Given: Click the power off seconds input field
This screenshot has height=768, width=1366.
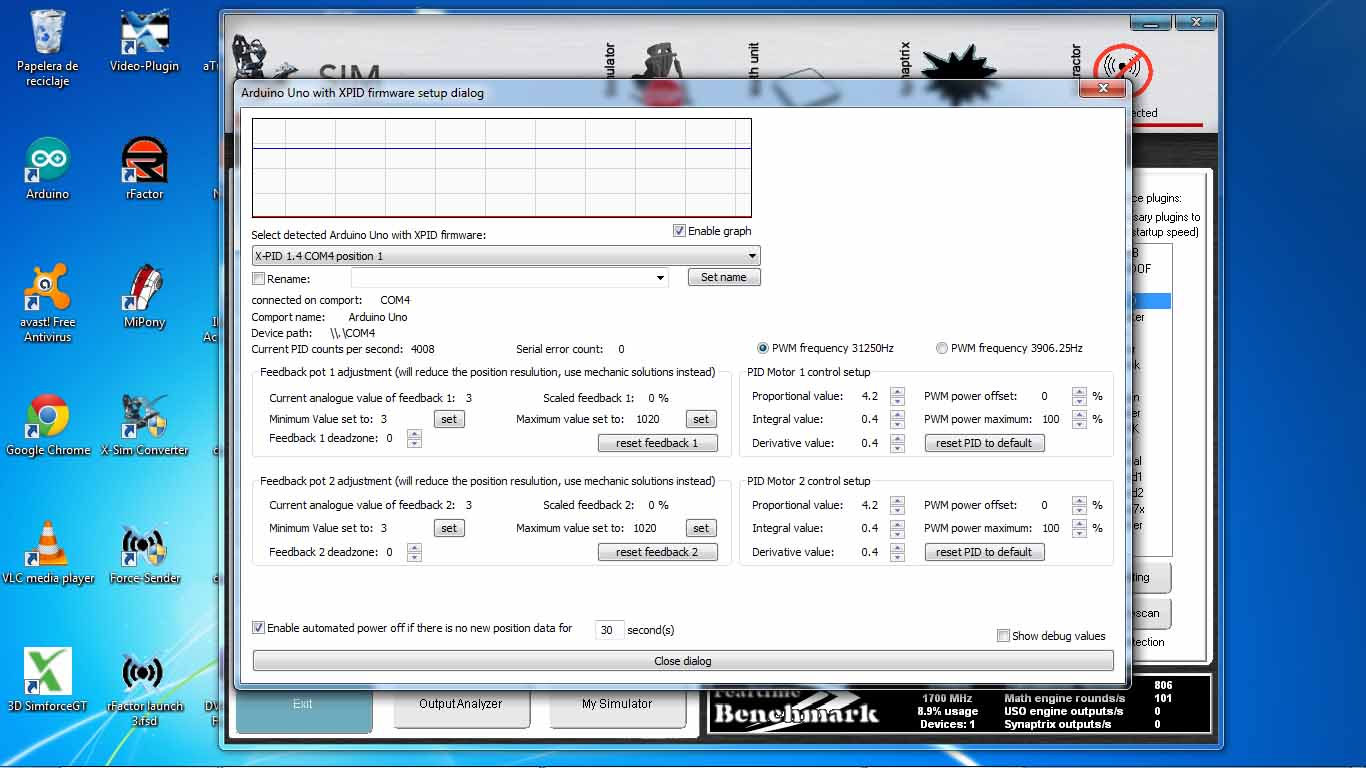Looking at the screenshot, I should pyautogui.click(x=609, y=630).
